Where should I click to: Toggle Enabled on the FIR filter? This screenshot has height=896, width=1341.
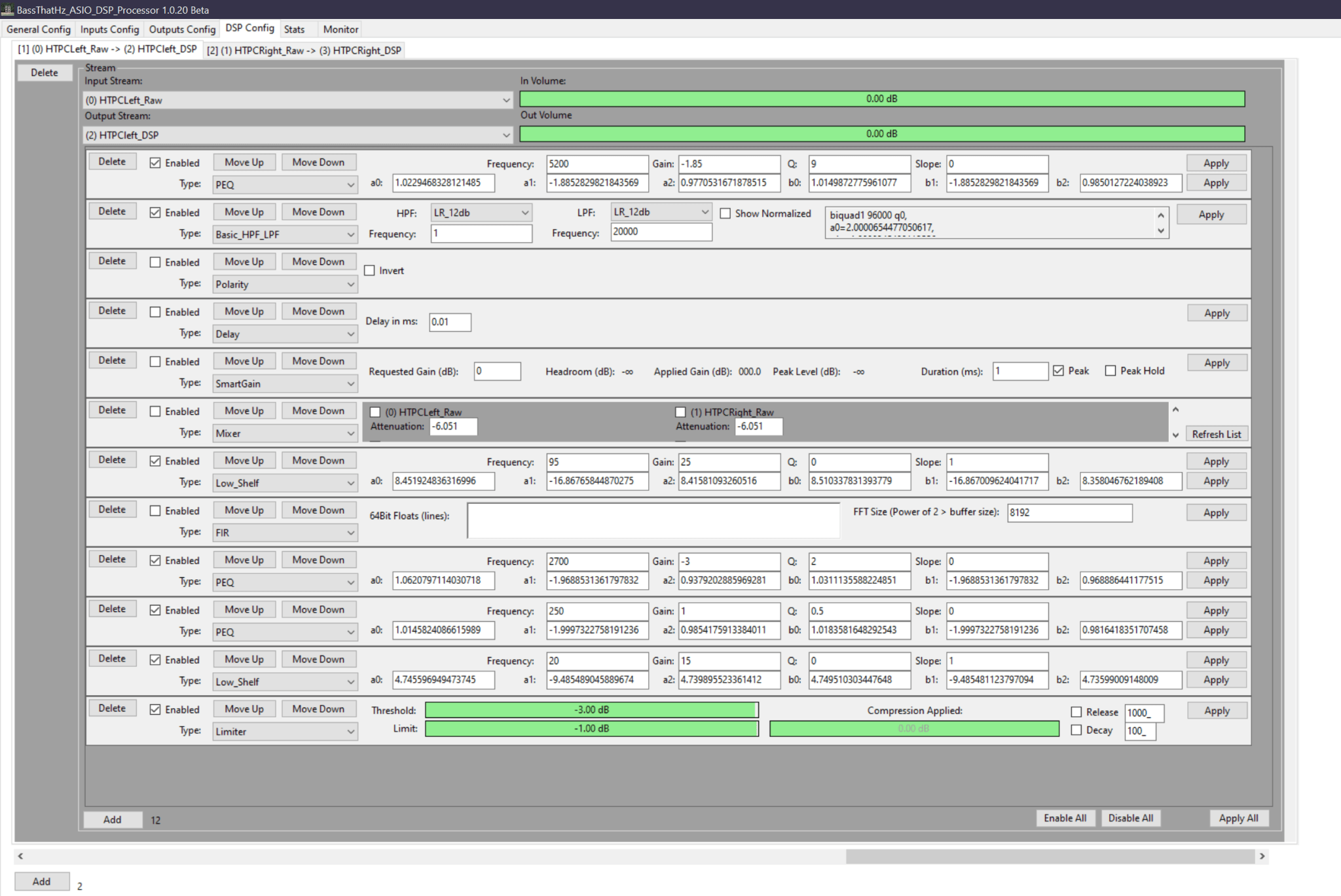(x=155, y=511)
